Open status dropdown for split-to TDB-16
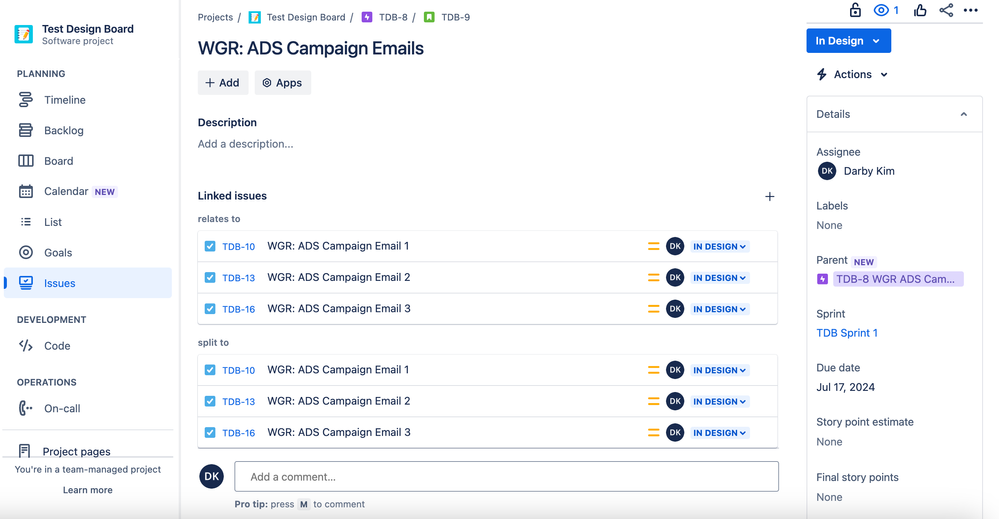The image size is (999, 519). pyautogui.click(x=720, y=433)
